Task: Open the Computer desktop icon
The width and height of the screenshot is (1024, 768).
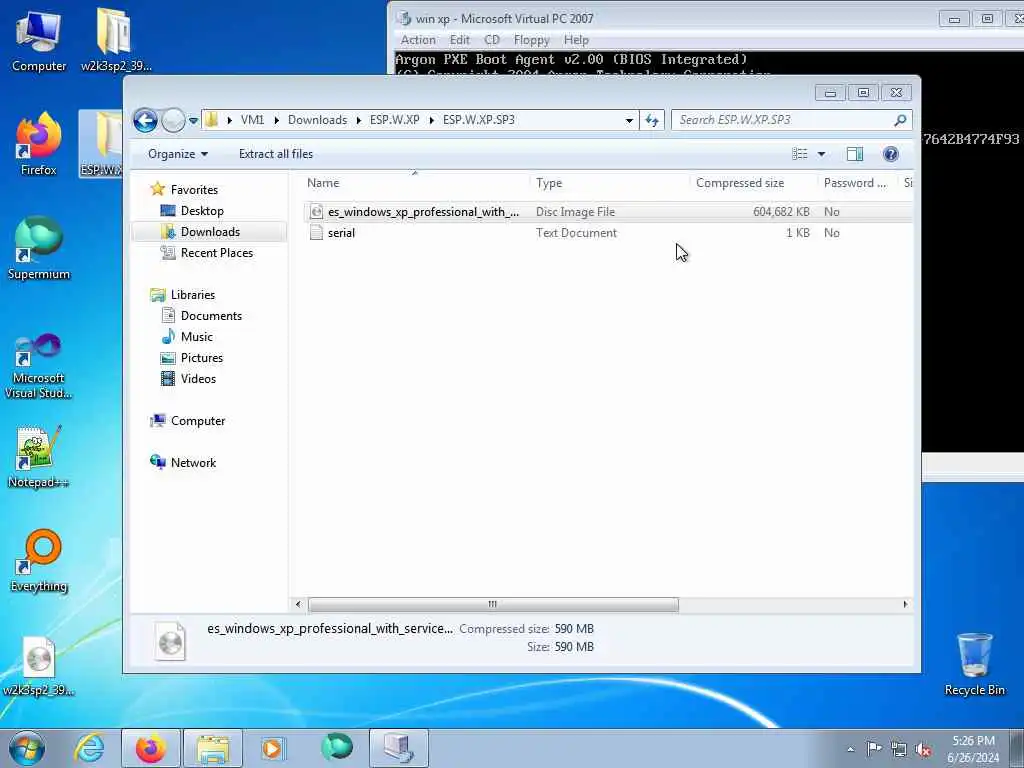Action: click(x=39, y=41)
